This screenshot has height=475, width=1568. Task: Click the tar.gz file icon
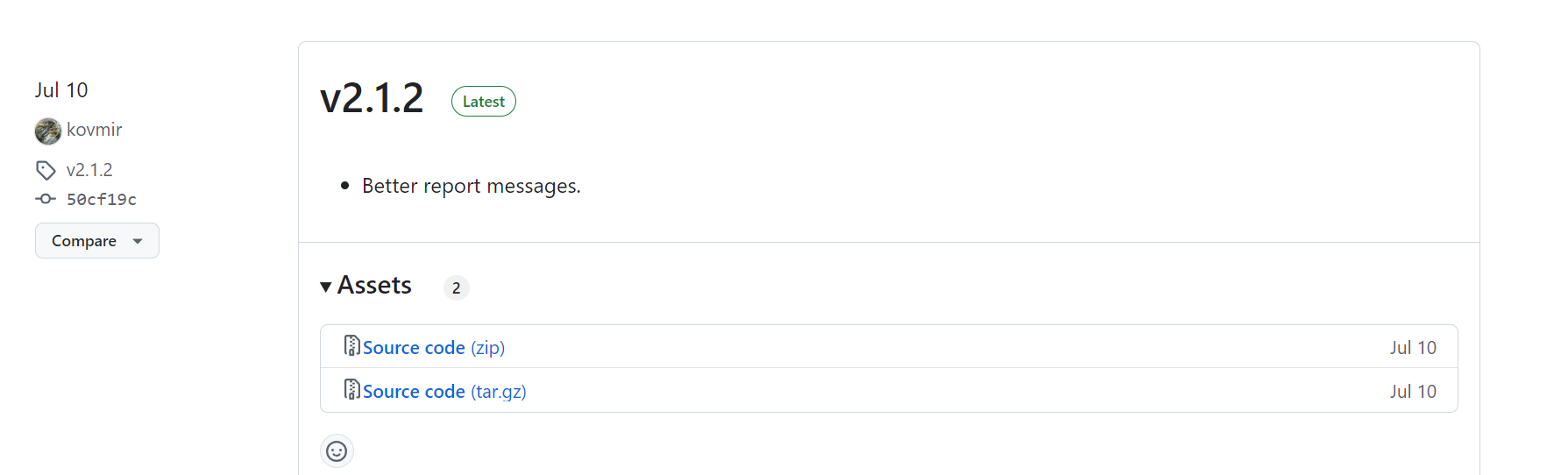351,390
